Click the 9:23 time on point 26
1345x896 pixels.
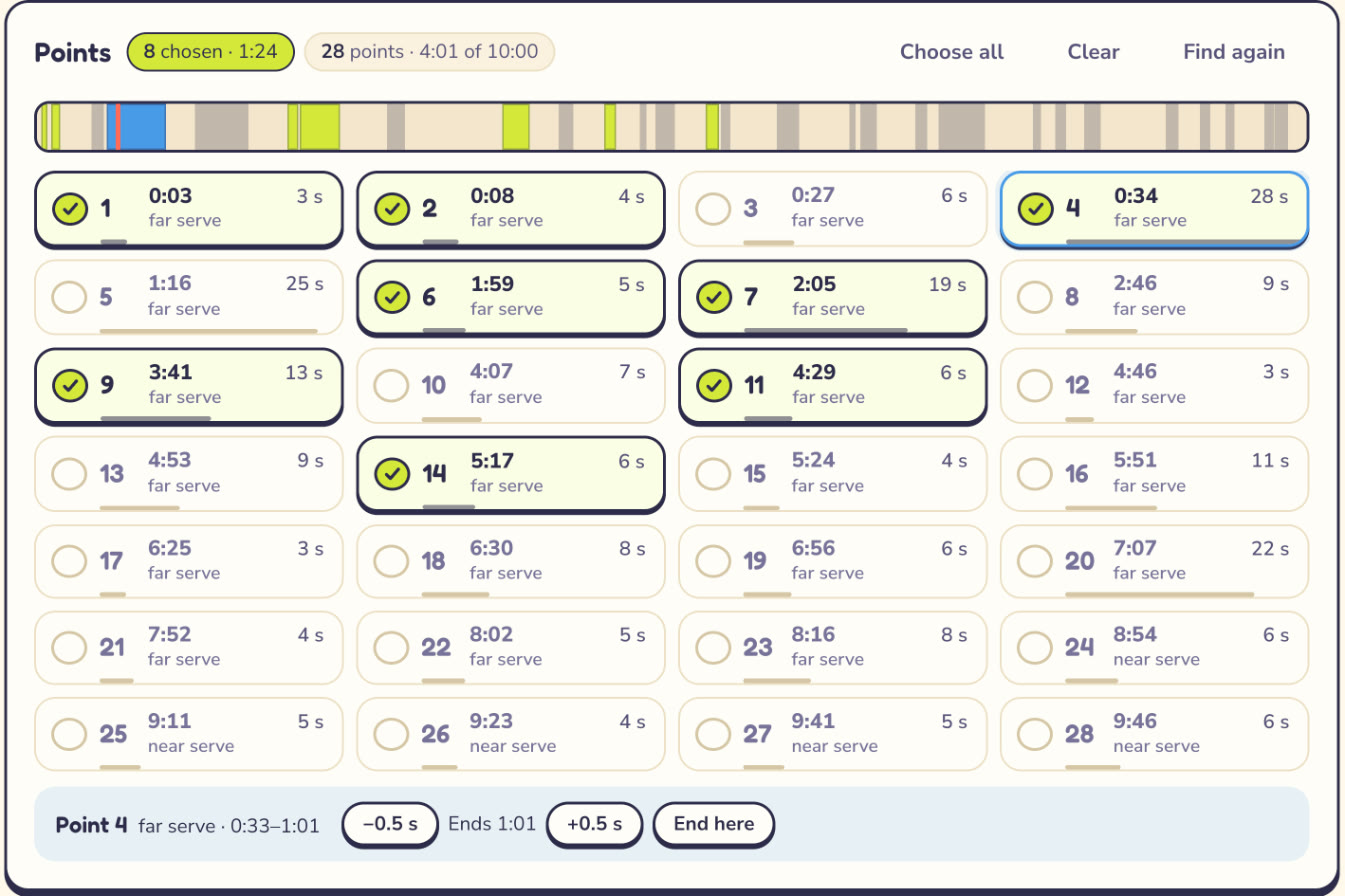point(492,722)
